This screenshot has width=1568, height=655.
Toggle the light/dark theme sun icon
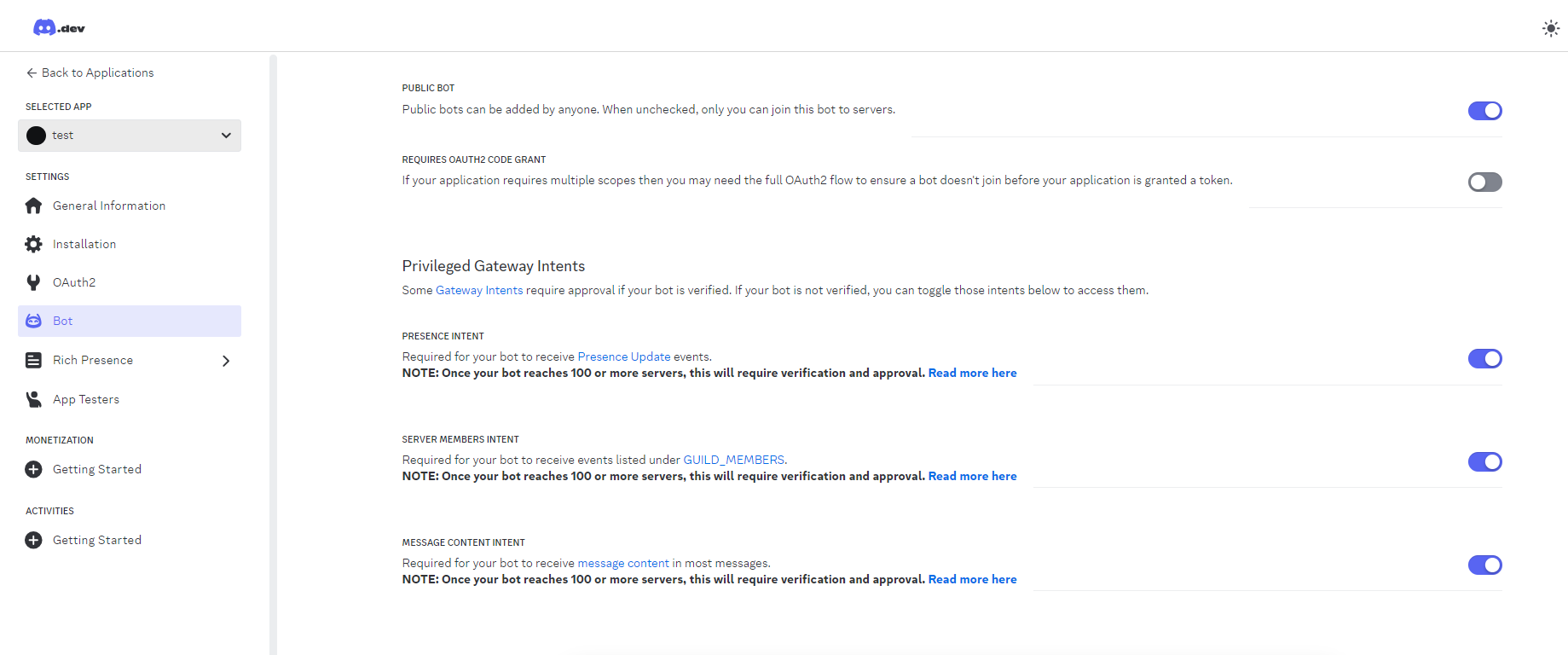(1550, 28)
